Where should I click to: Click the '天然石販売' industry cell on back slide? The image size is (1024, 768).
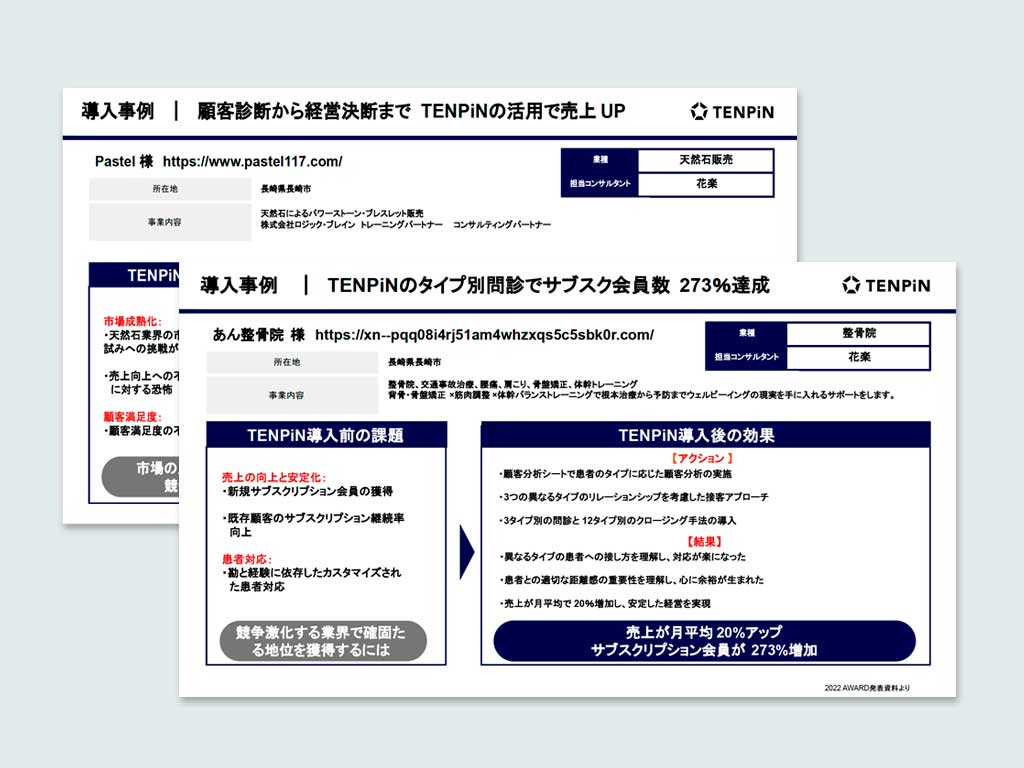tap(705, 159)
